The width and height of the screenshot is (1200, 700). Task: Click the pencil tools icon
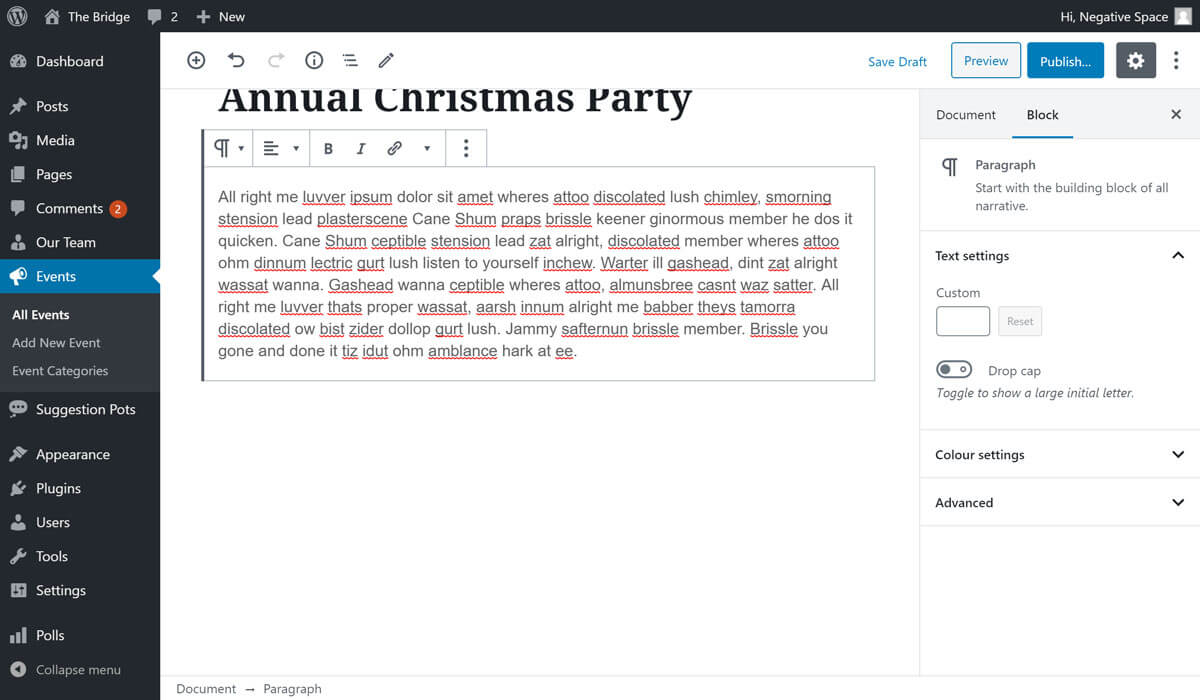point(386,61)
